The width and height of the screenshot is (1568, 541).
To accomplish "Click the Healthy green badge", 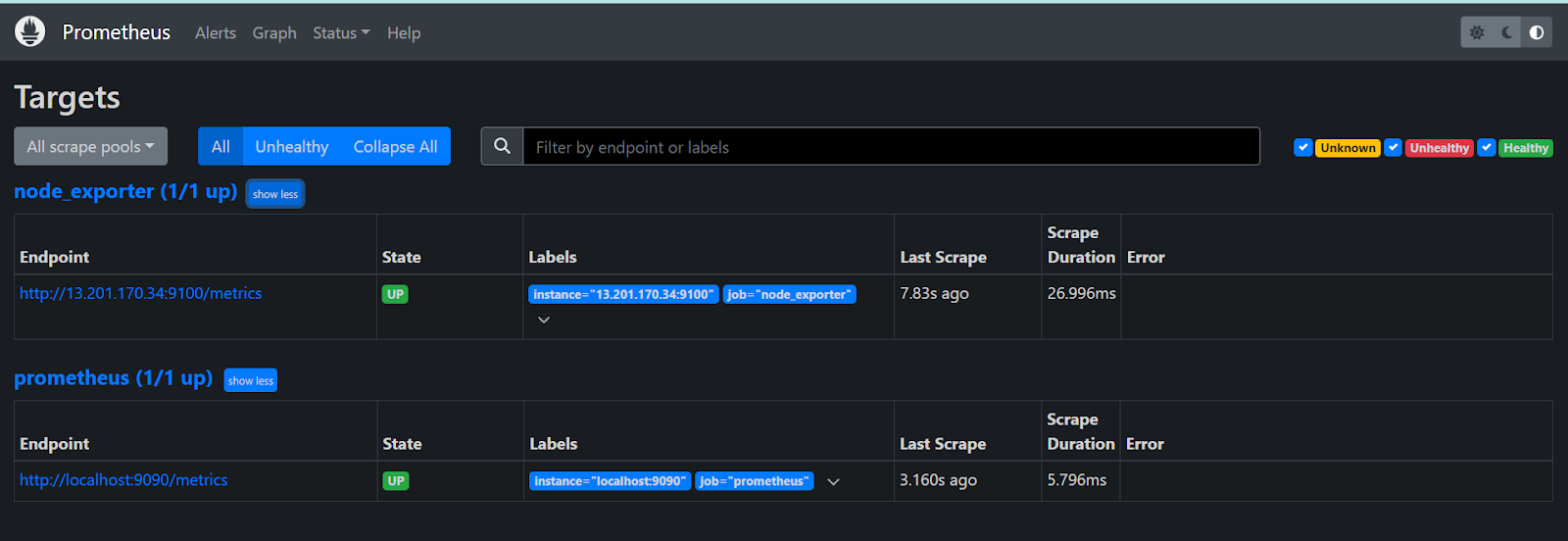I will tap(1526, 148).
